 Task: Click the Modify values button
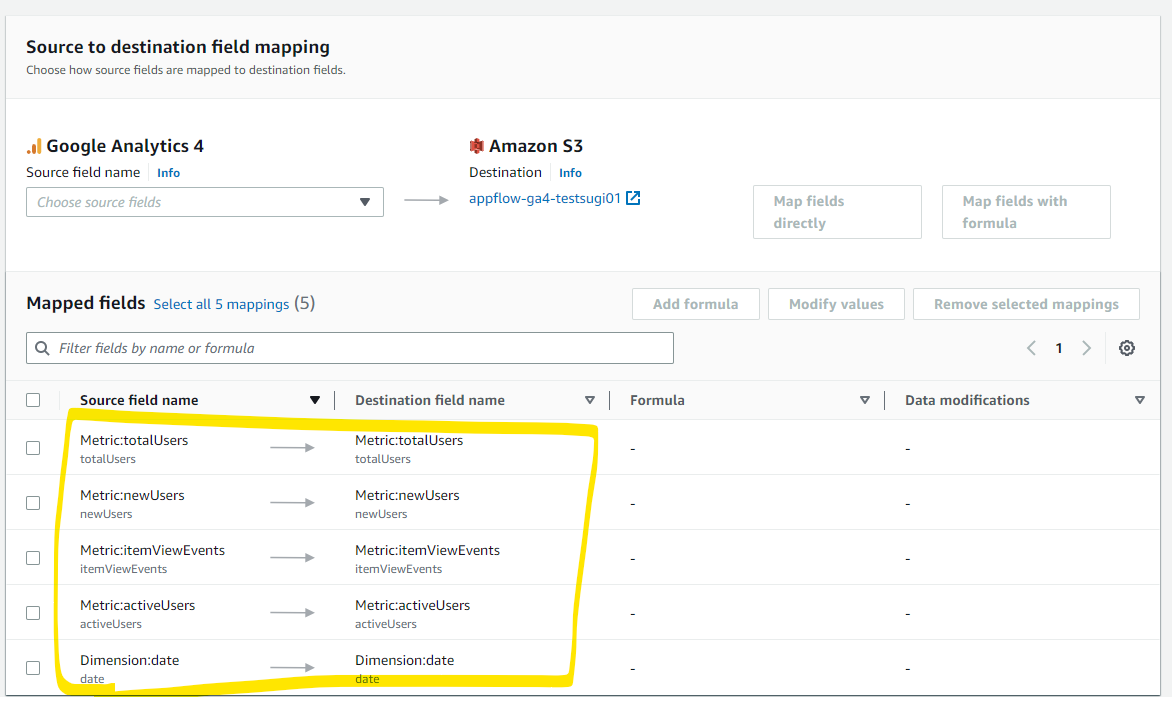pos(836,304)
